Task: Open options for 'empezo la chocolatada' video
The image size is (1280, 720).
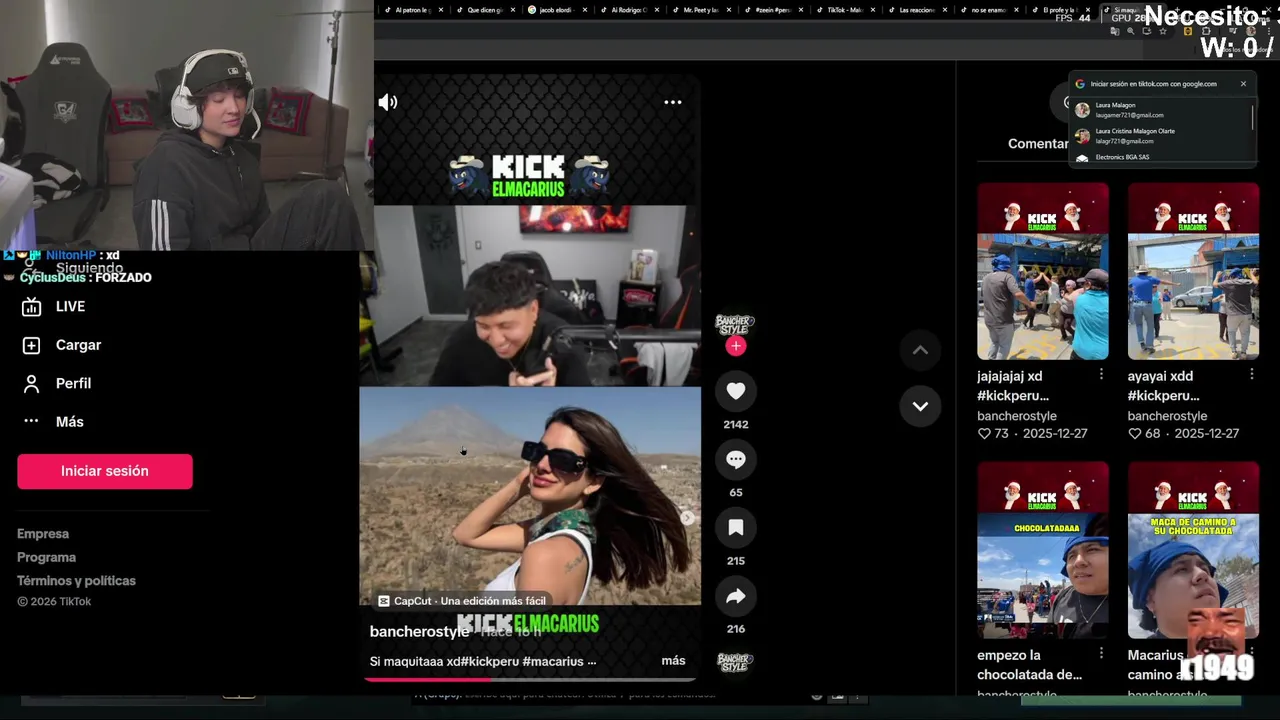Action: pos(1101,653)
